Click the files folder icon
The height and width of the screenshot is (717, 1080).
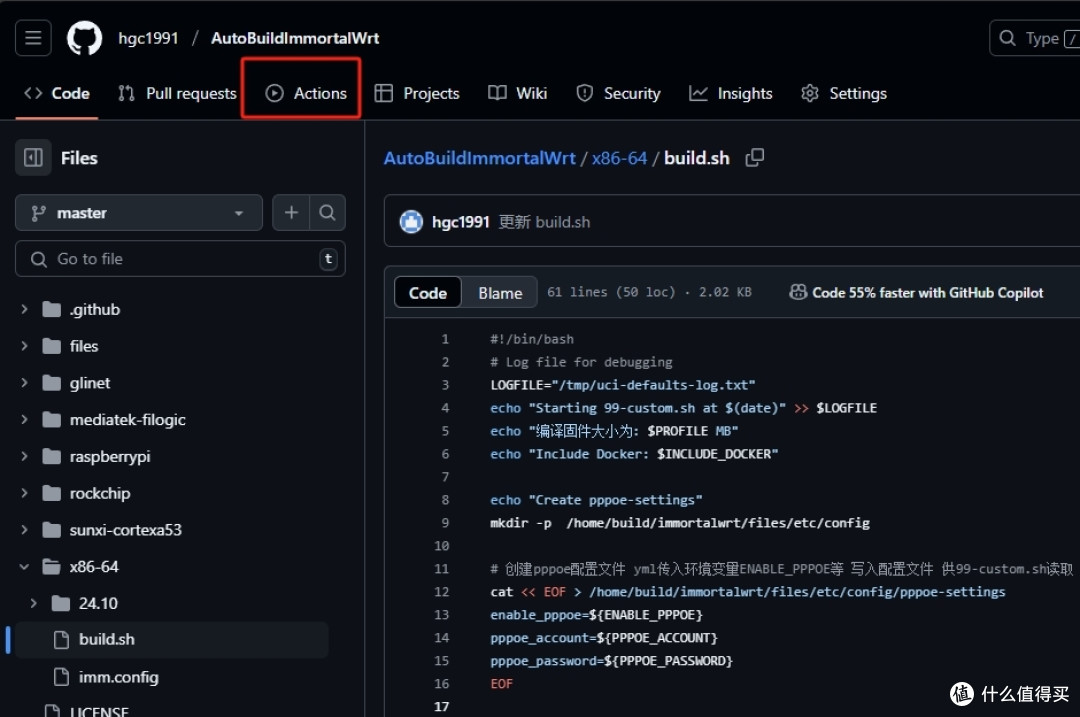click(x=52, y=346)
